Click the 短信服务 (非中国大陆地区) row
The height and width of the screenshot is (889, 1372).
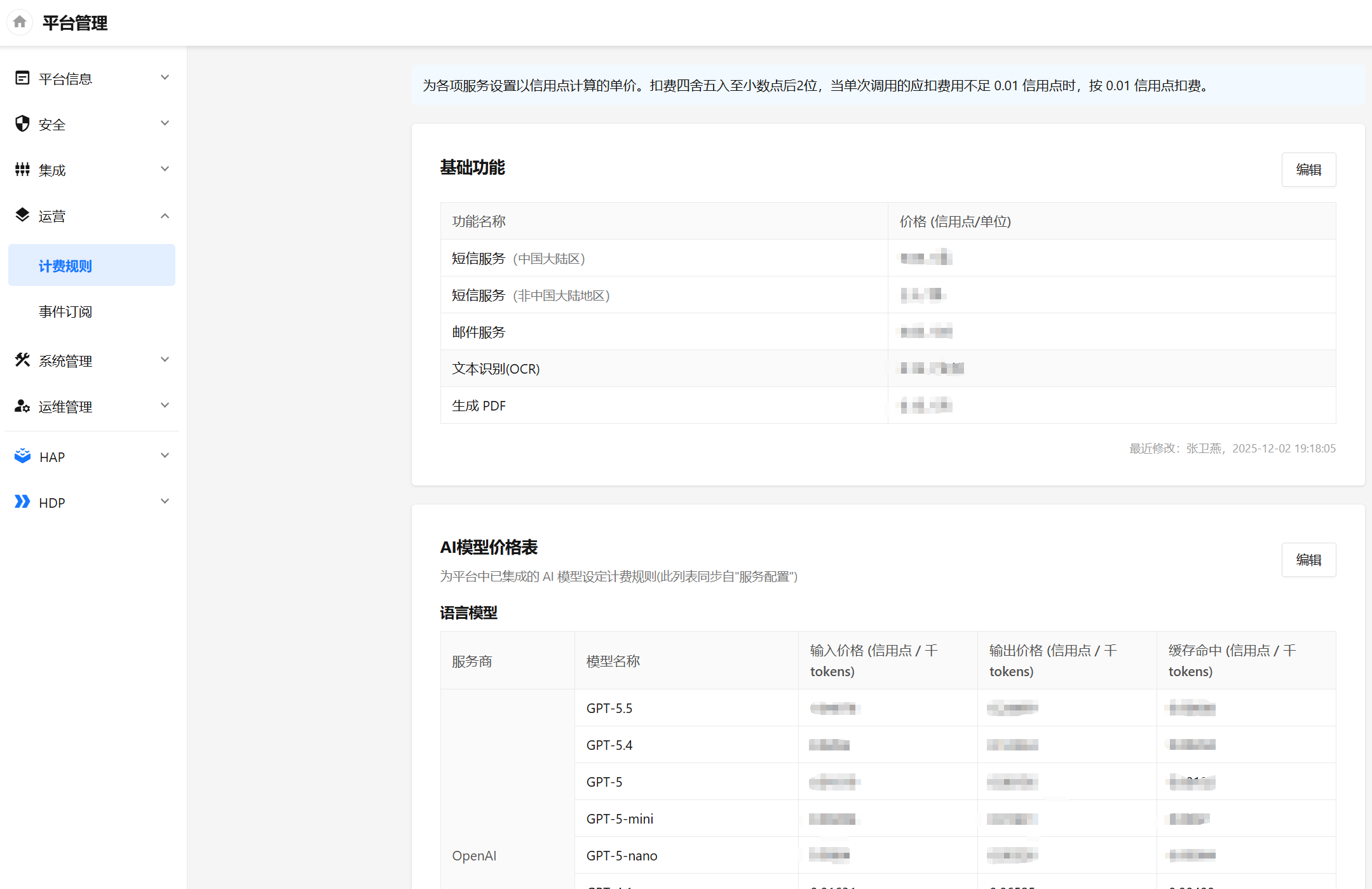[x=888, y=295]
